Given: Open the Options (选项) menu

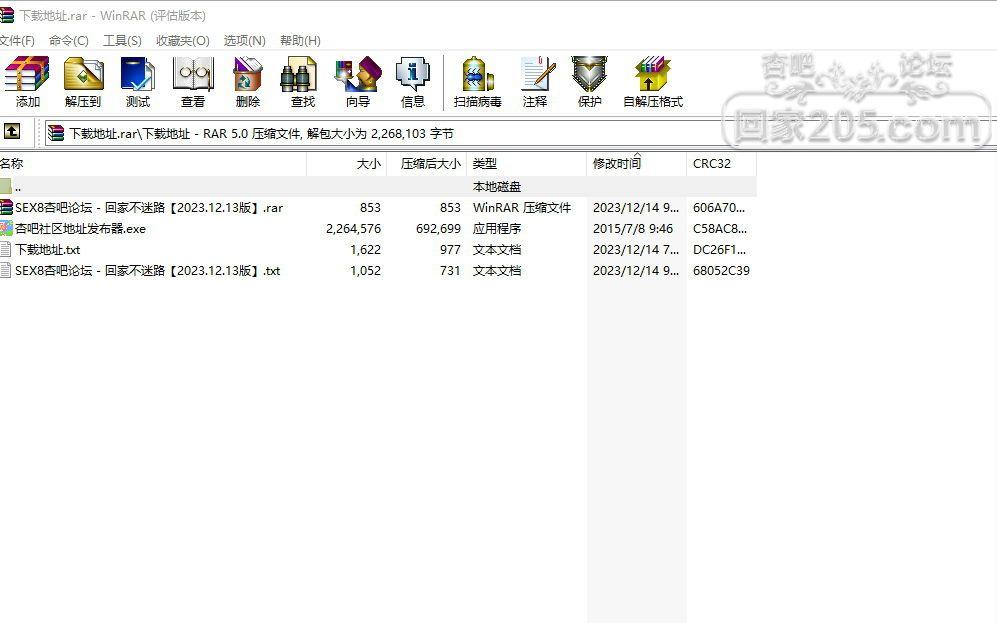Looking at the screenshot, I should coord(244,41).
